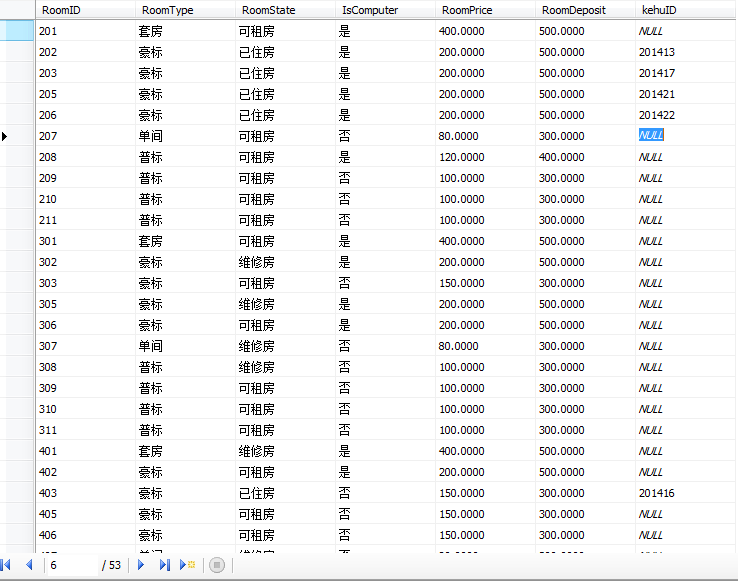Go to first record in navigator
This screenshot has height=581, width=738.
click(7, 565)
